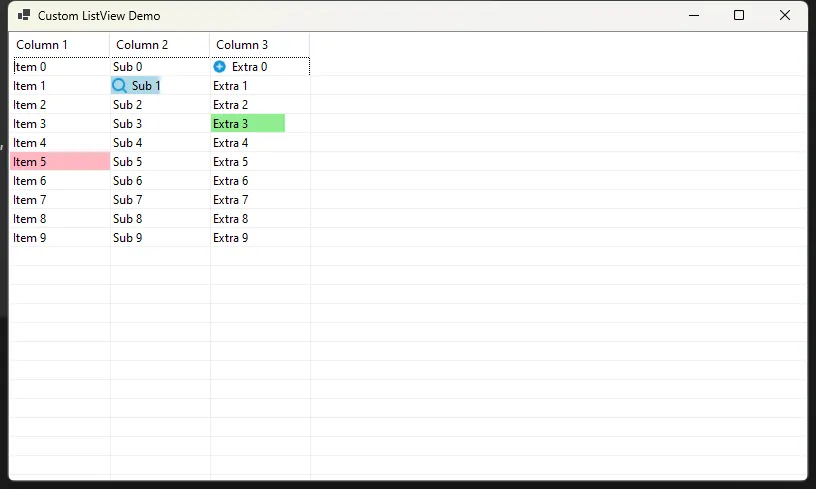Select the Item 0 row

30,67
